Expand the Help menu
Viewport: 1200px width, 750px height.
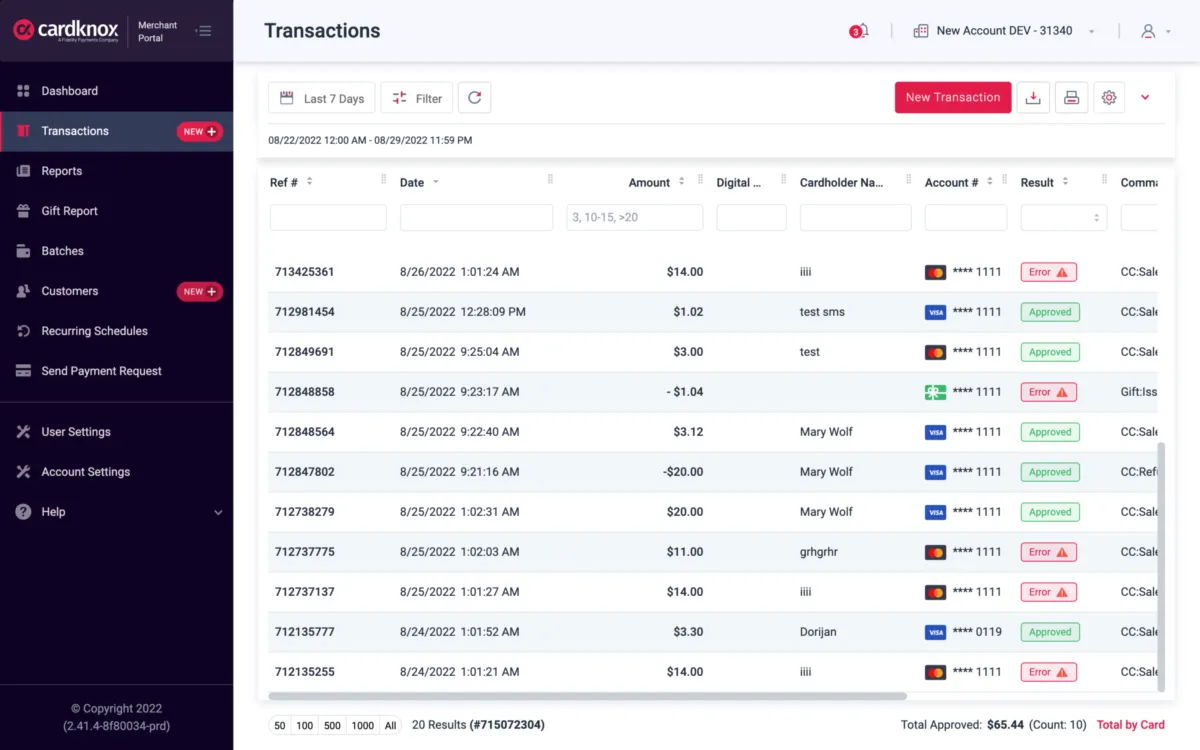pyautogui.click(x=116, y=512)
